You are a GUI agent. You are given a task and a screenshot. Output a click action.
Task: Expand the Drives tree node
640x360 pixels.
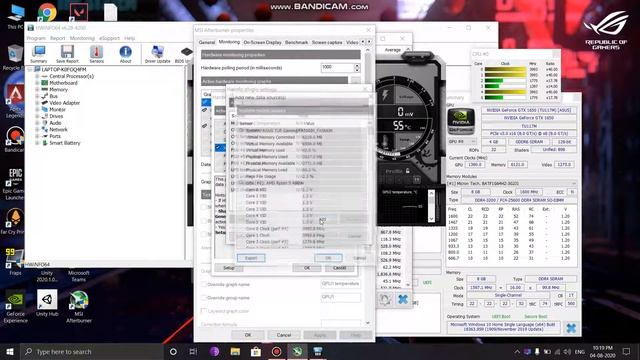point(37,116)
